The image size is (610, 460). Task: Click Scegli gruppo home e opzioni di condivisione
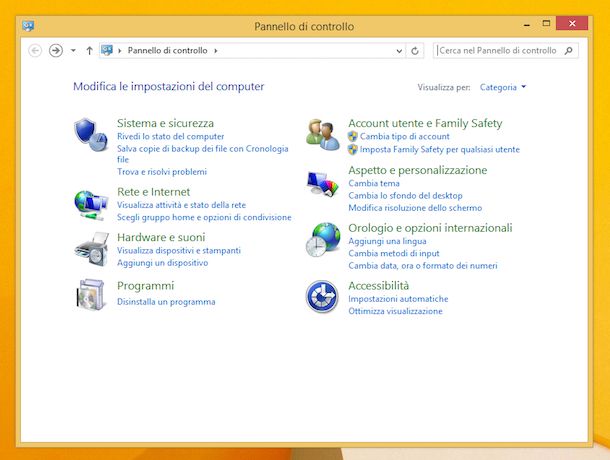(x=204, y=217)
